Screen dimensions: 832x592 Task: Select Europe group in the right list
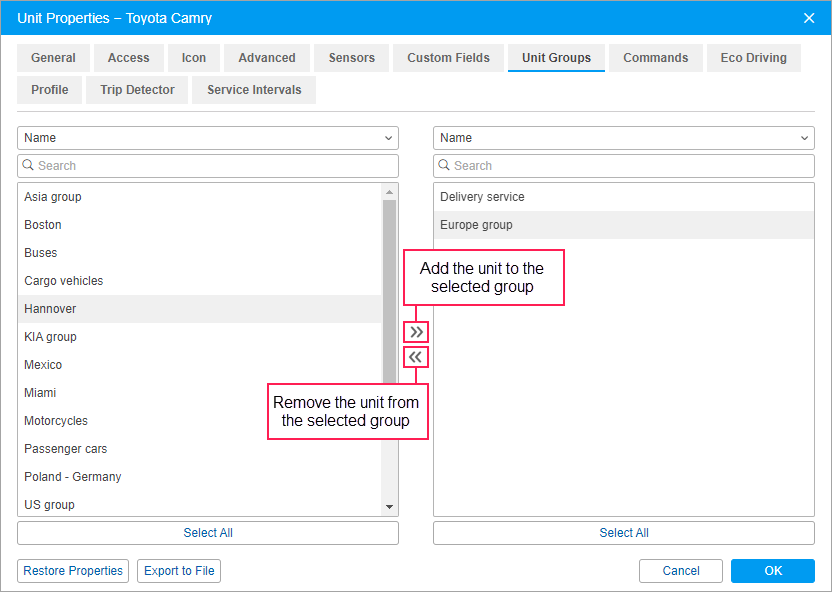tap(624, 225)
